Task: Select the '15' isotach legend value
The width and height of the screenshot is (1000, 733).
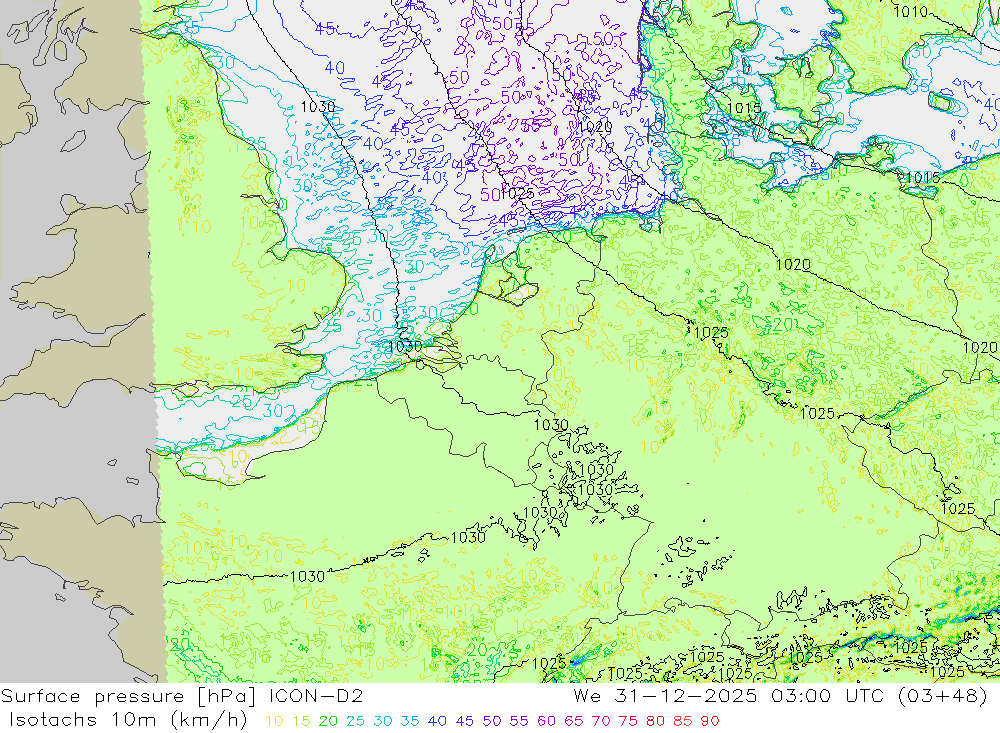Action: point(302,722)
